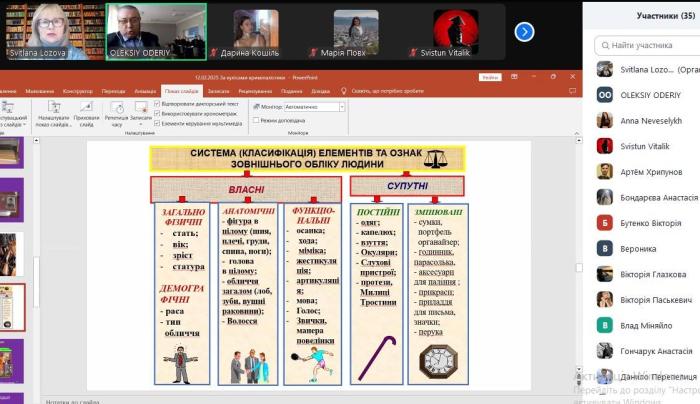
Task: Enable the Presenter View checkbox
Action: pyautogui.click(x=255, y=120)
